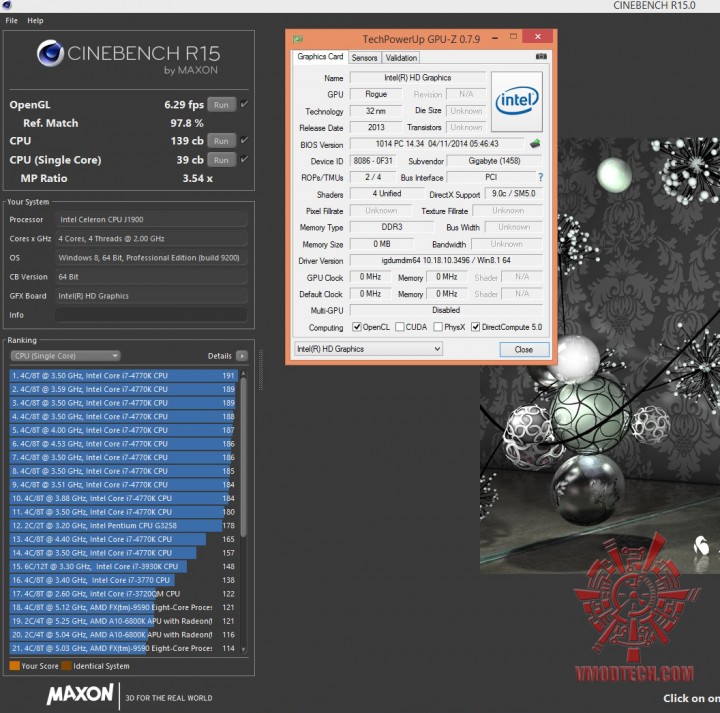This screenshot has width=720, height=713.
Task: Select the Core i7-3720QM ranking row
Action: click(124, 594)
